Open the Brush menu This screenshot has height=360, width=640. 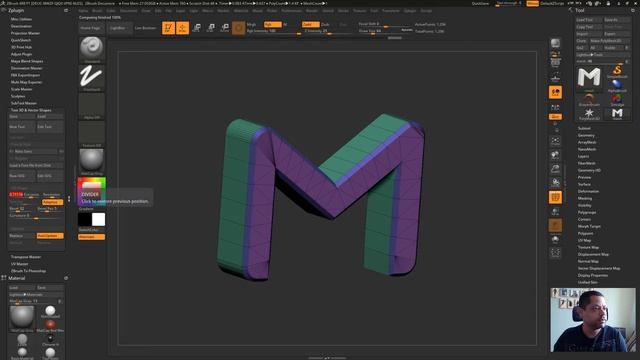click(x=97, y=11)
